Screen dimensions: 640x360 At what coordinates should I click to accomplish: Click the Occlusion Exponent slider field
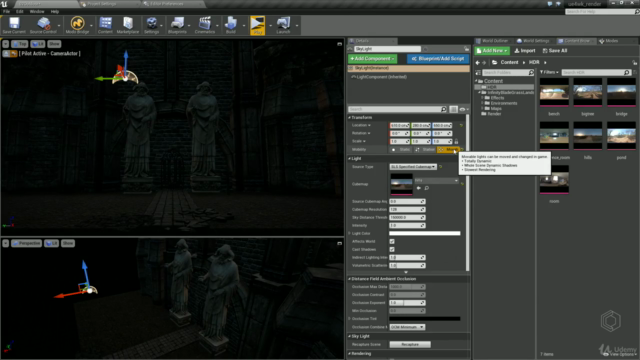[x=407, y=303]
